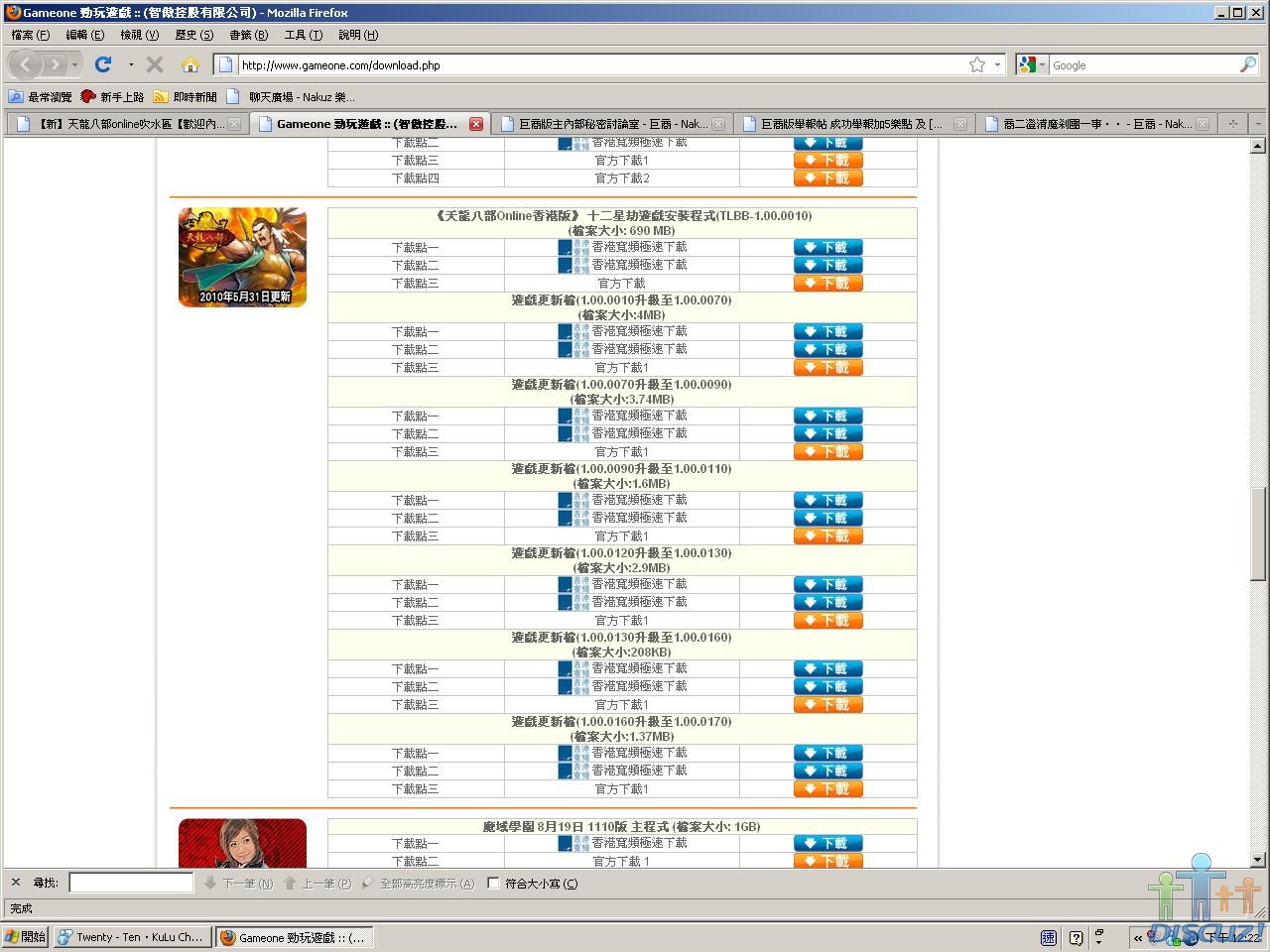Open the 檔案 (F) menu
Viewport: 1270px width, 952px height.
30,35
